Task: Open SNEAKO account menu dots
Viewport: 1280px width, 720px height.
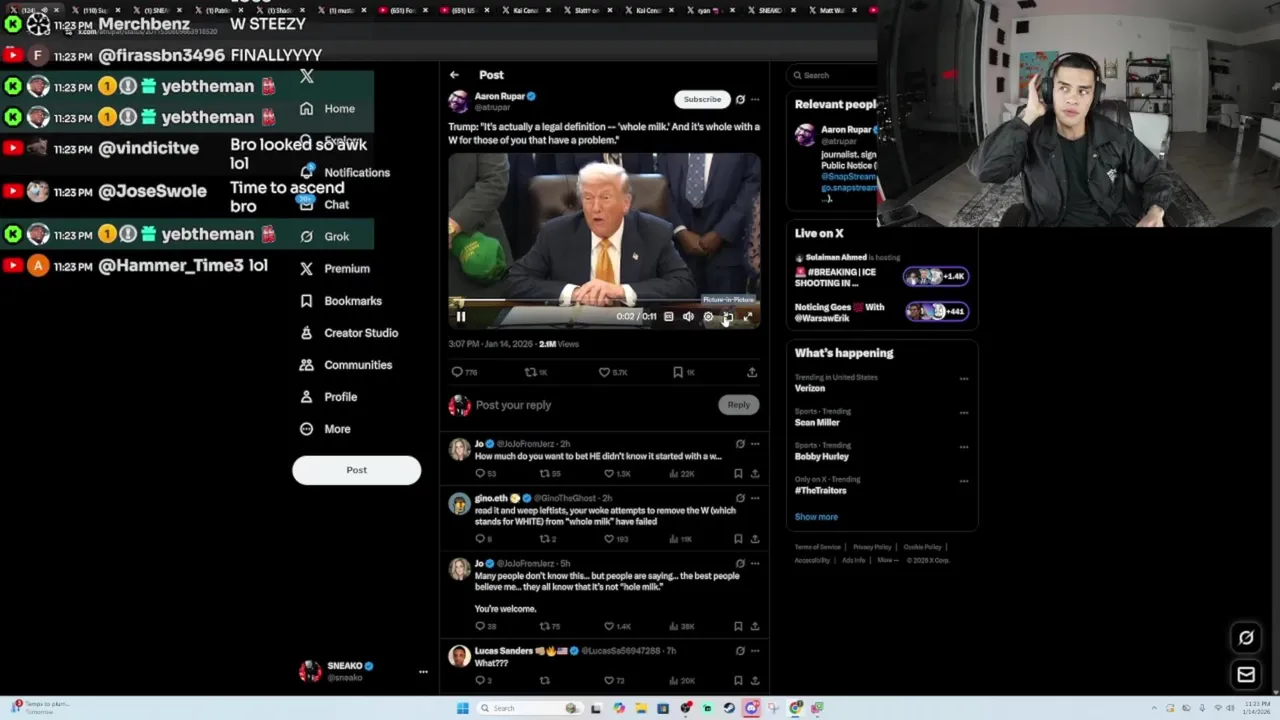Action: (x=423, y=672)
